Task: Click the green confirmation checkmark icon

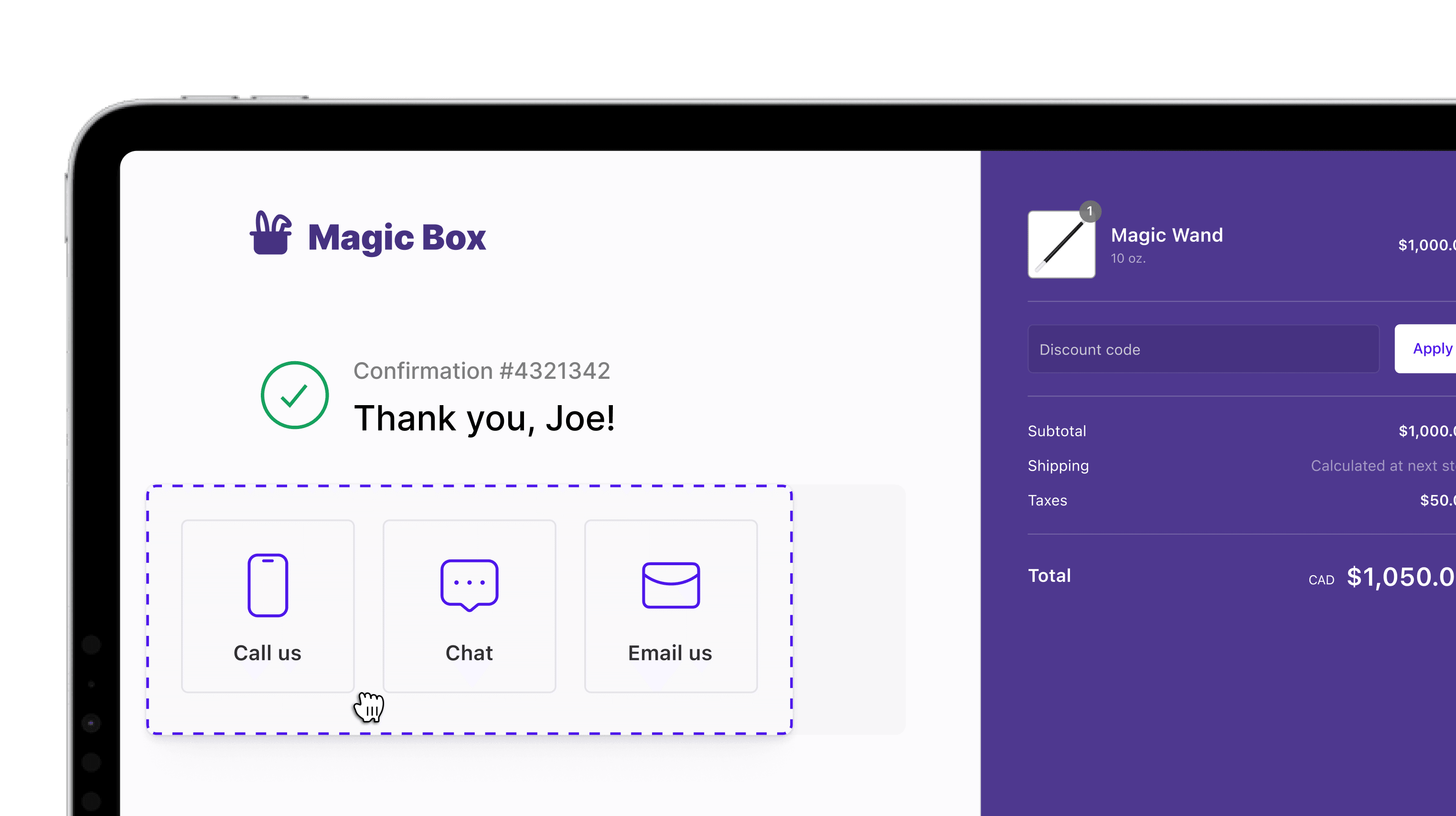Action: [x=294, y=395]
